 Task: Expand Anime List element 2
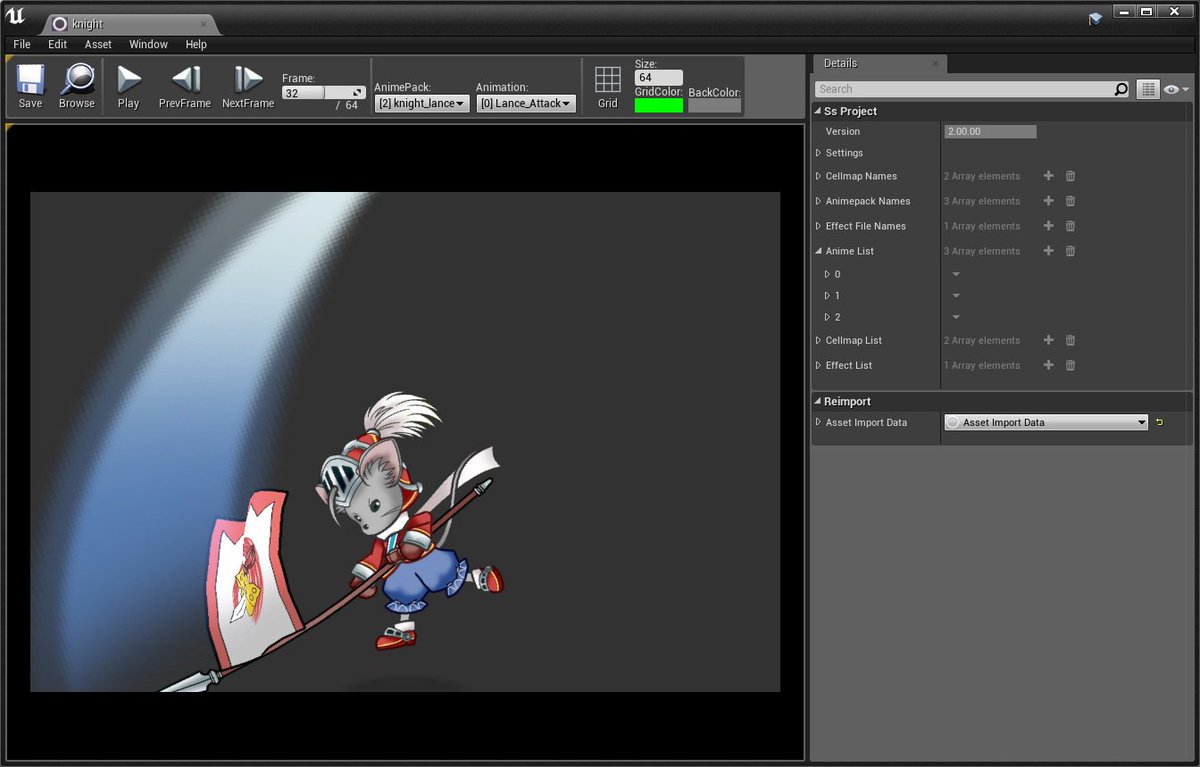[827, 317]
